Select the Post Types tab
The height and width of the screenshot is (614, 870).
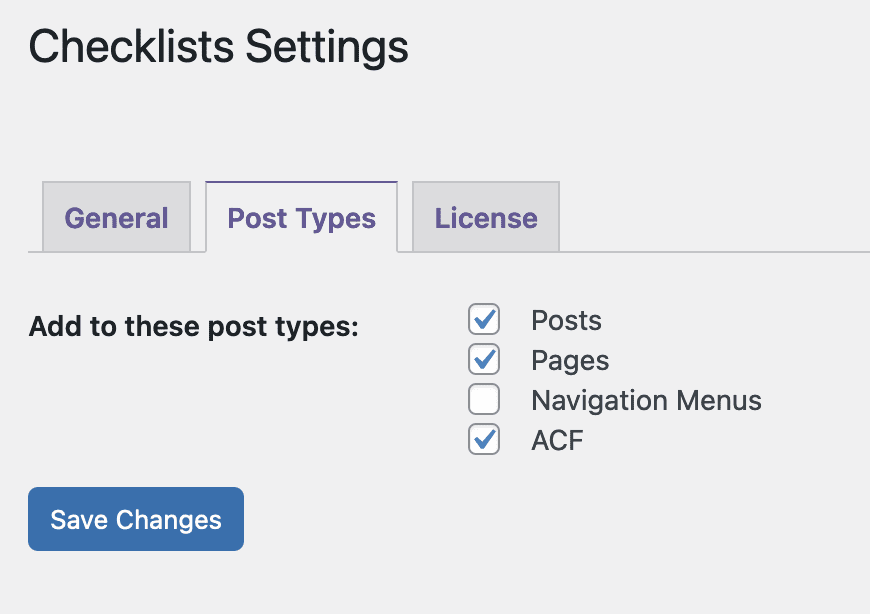(x=301, y=217)
